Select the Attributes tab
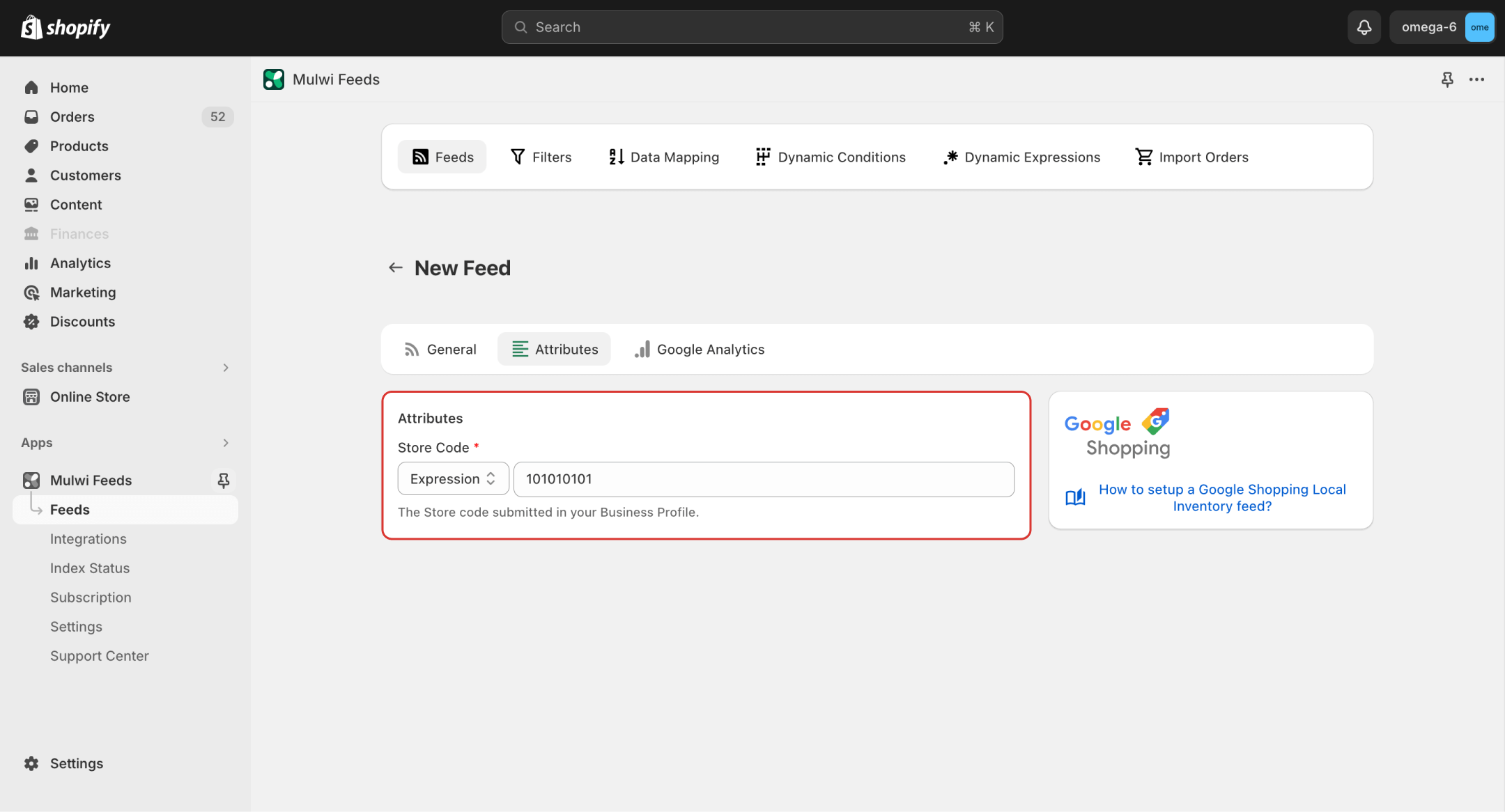Image resolution: width=1505 pixels, height=812 pixels. (554, 349)
